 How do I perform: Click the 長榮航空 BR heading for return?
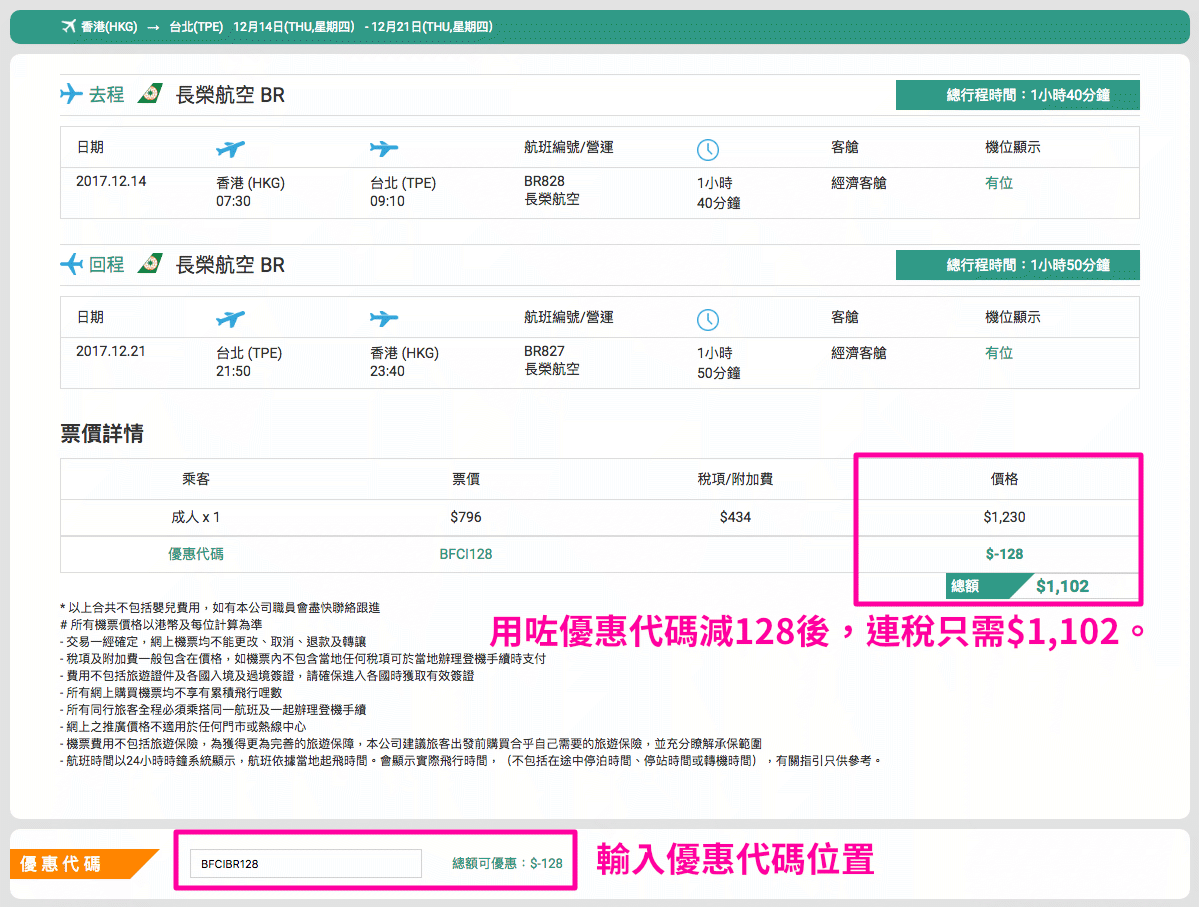tap(230, 265)
